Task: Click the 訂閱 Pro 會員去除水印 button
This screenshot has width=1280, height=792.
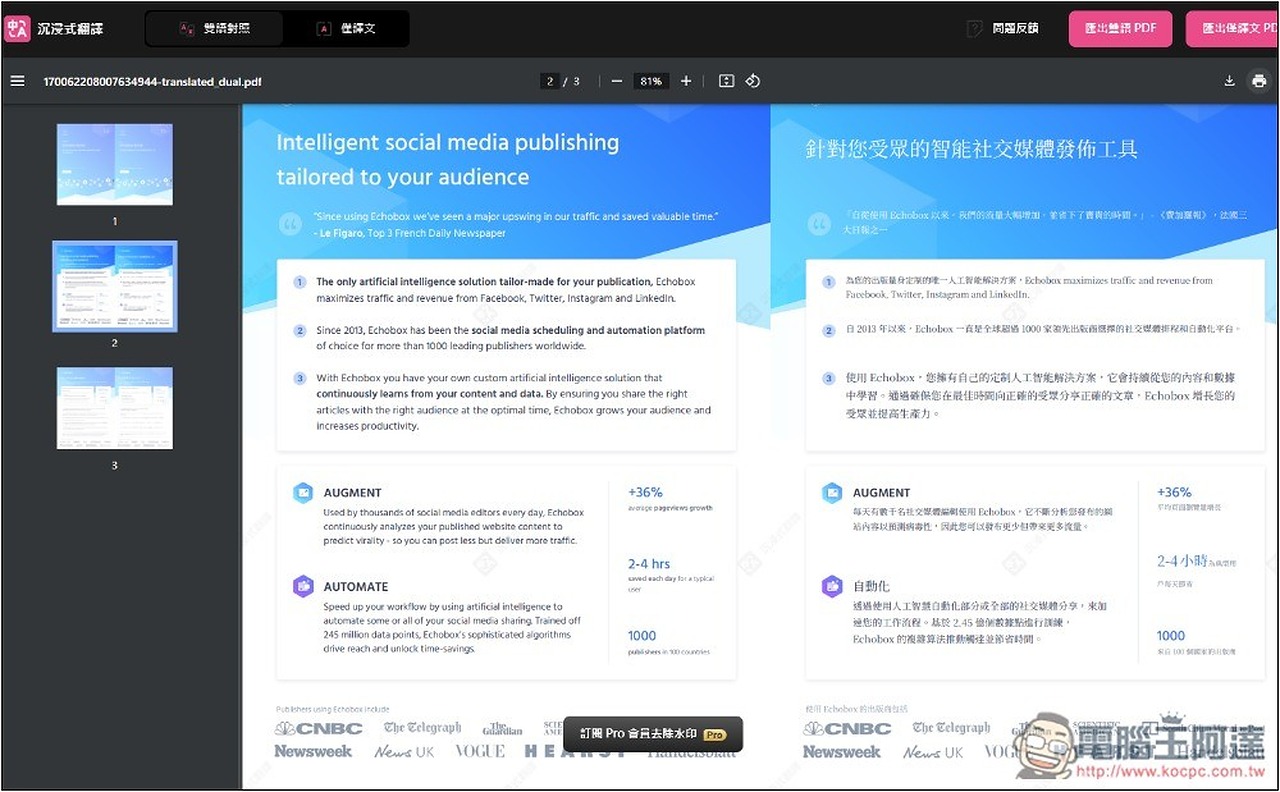Action: click(653, 734)
